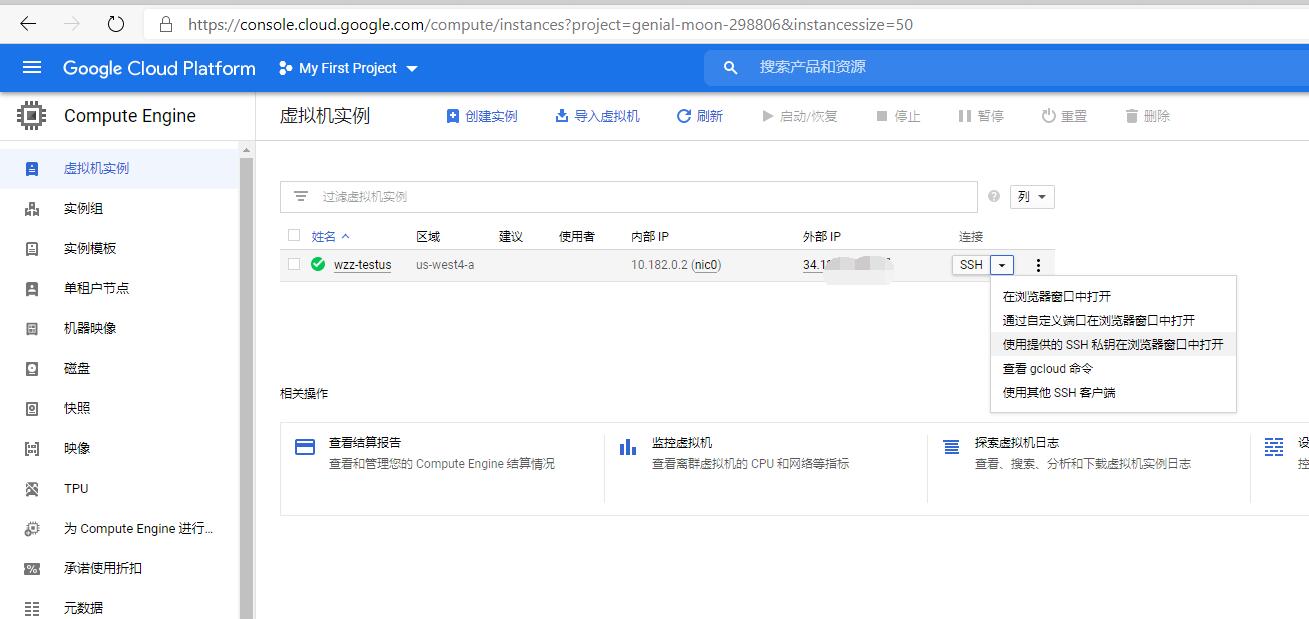The height and width of the screenshot is (619, 1309).
Task: Click the browser forward arrow
Action: (x=72, y=24)
